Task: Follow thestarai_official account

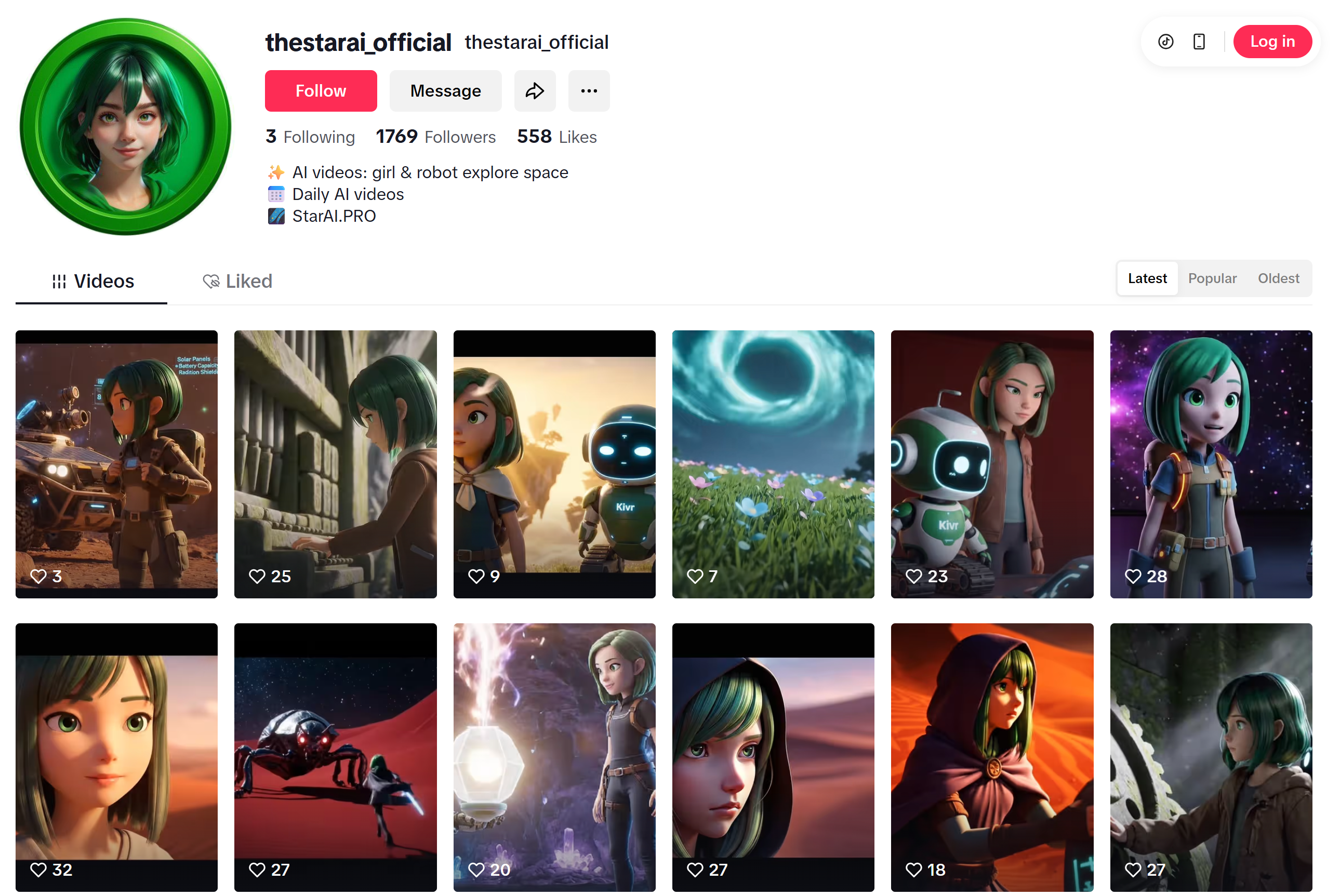Action: (x=321, y=91)
